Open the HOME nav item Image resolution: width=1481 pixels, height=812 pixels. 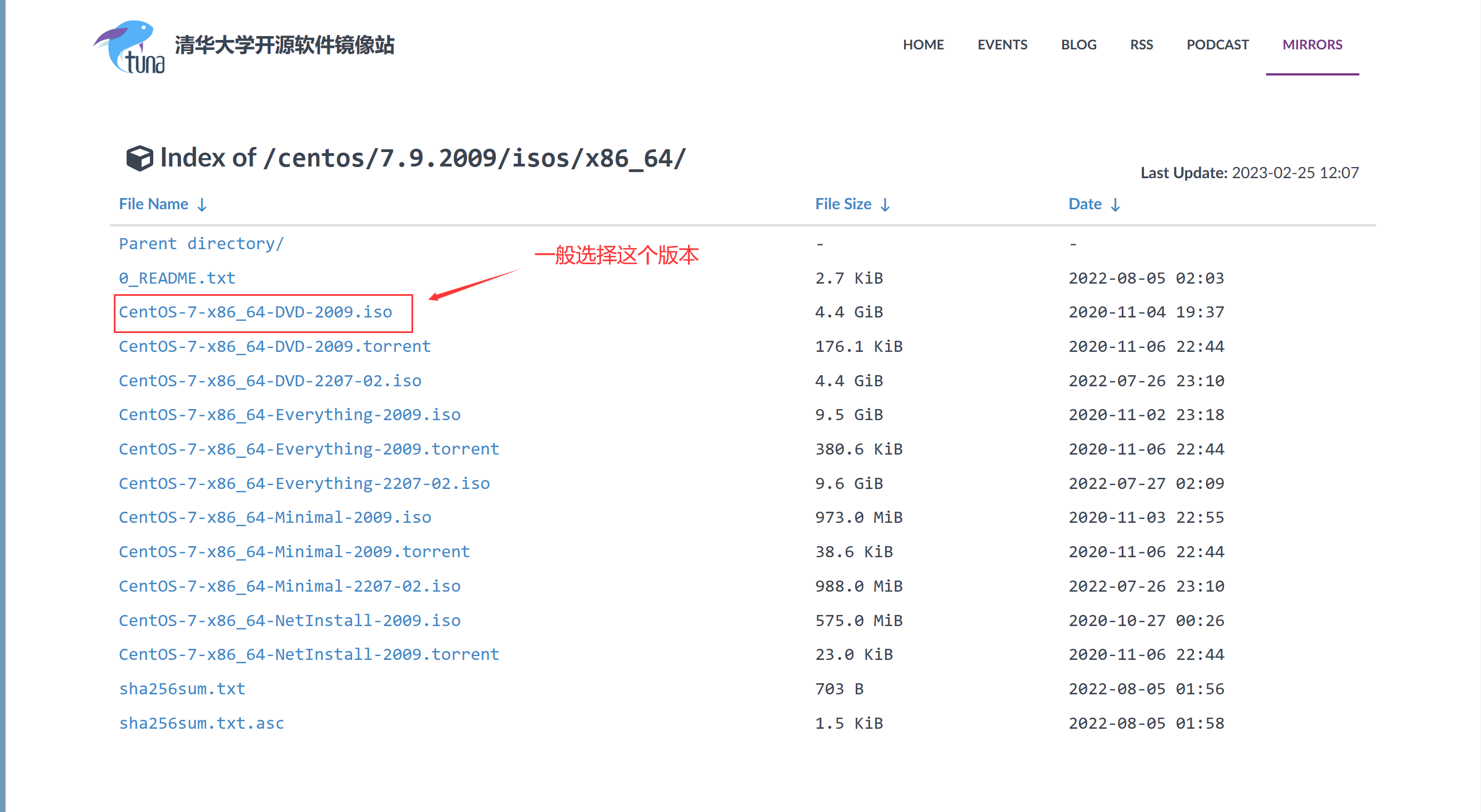tap(923, 45)
